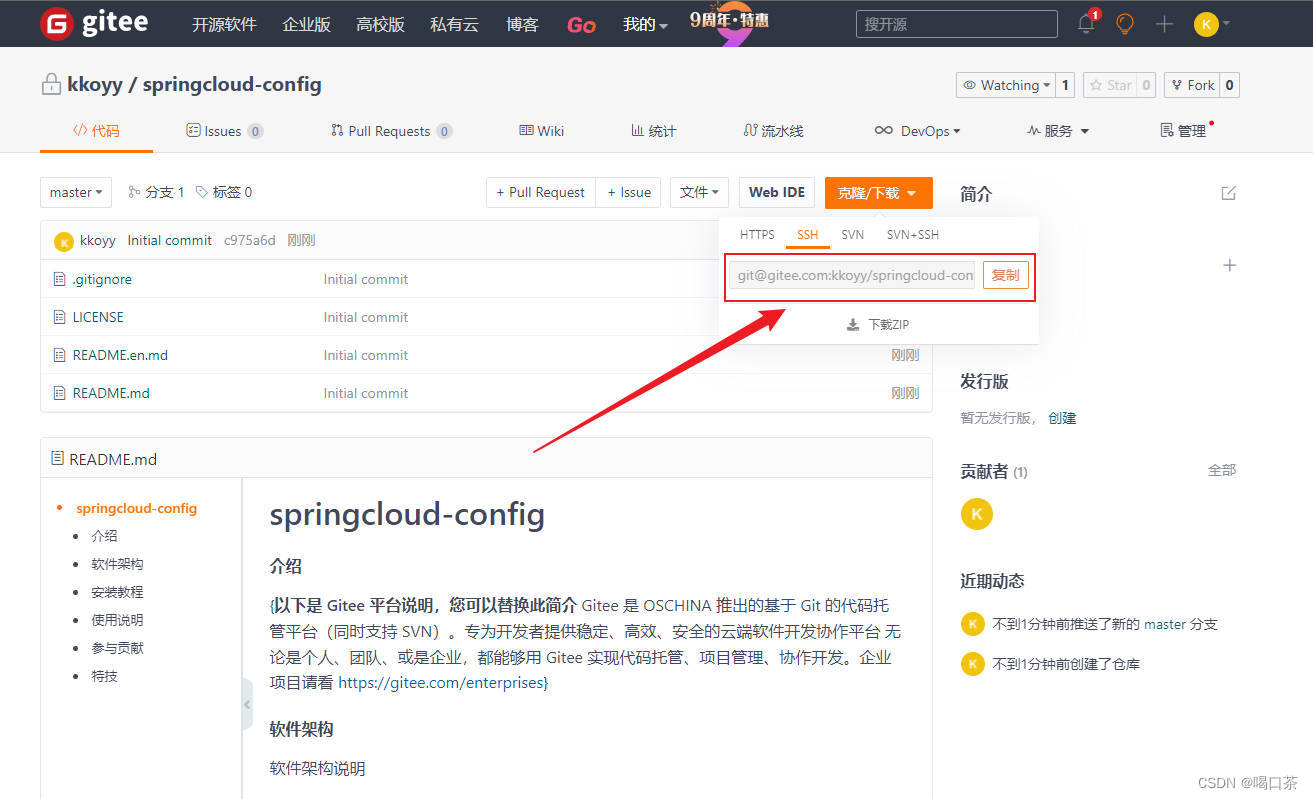The image size is (1313, 799).
Task: Click the Go promotional icon
Action: coord(581,25)
